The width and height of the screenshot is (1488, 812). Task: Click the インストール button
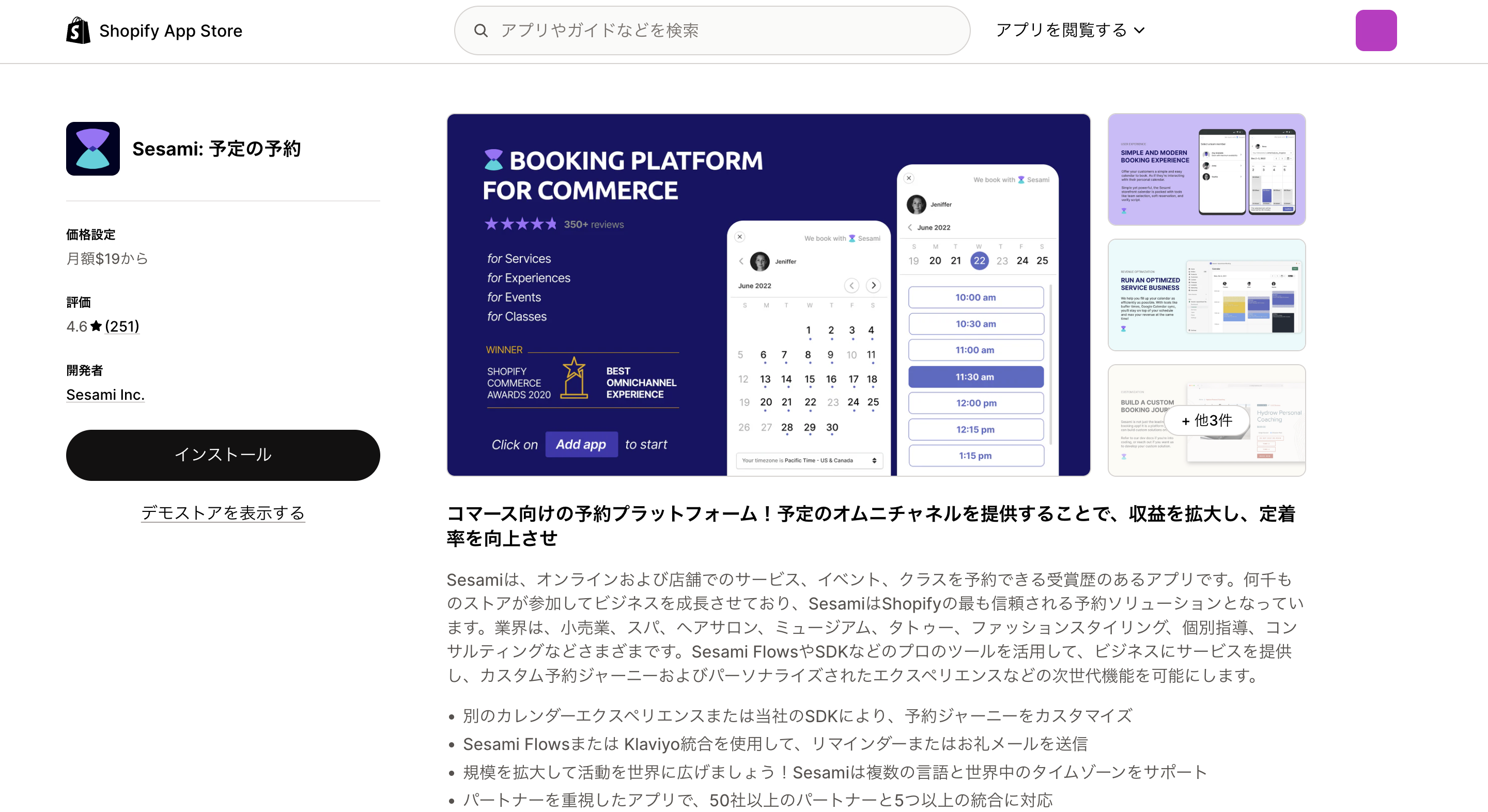tap(223, 455)
